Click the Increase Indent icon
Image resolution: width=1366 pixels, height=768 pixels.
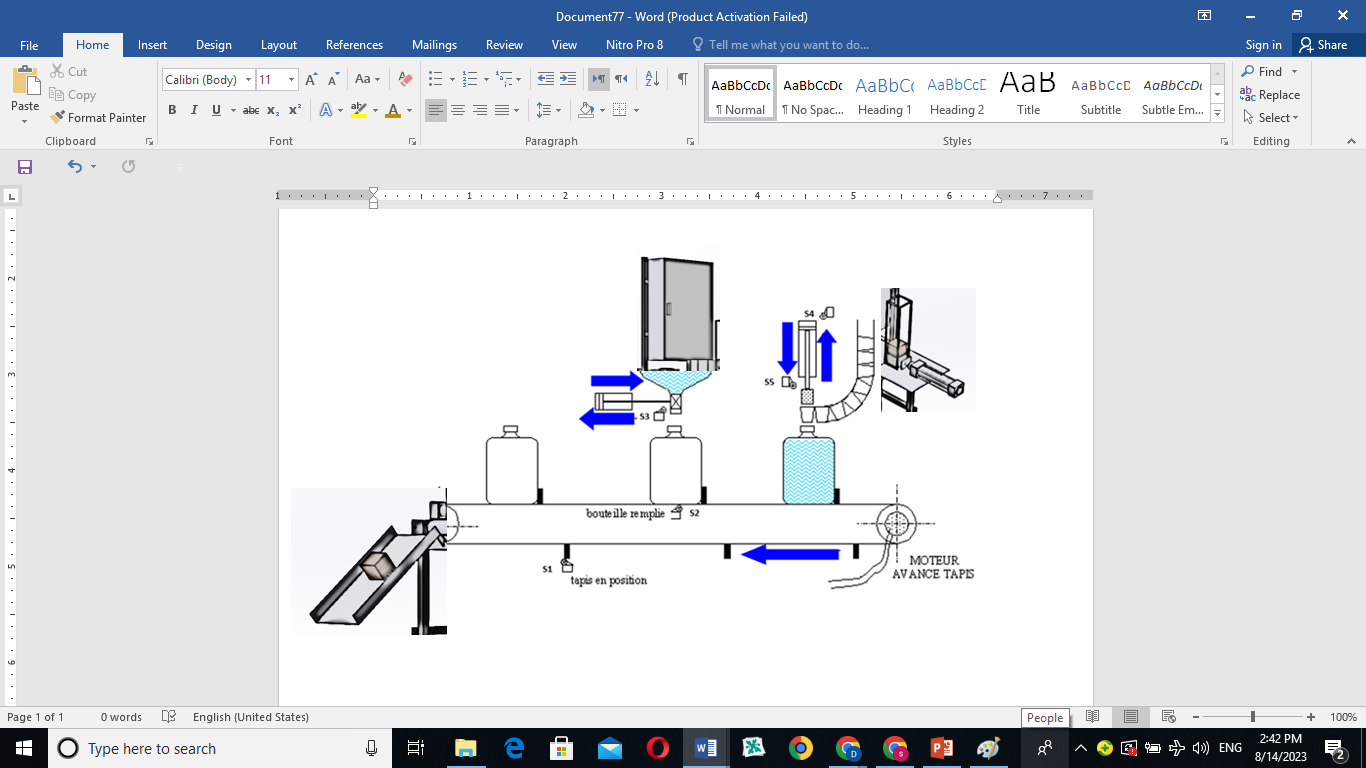(x=568, y=79)
